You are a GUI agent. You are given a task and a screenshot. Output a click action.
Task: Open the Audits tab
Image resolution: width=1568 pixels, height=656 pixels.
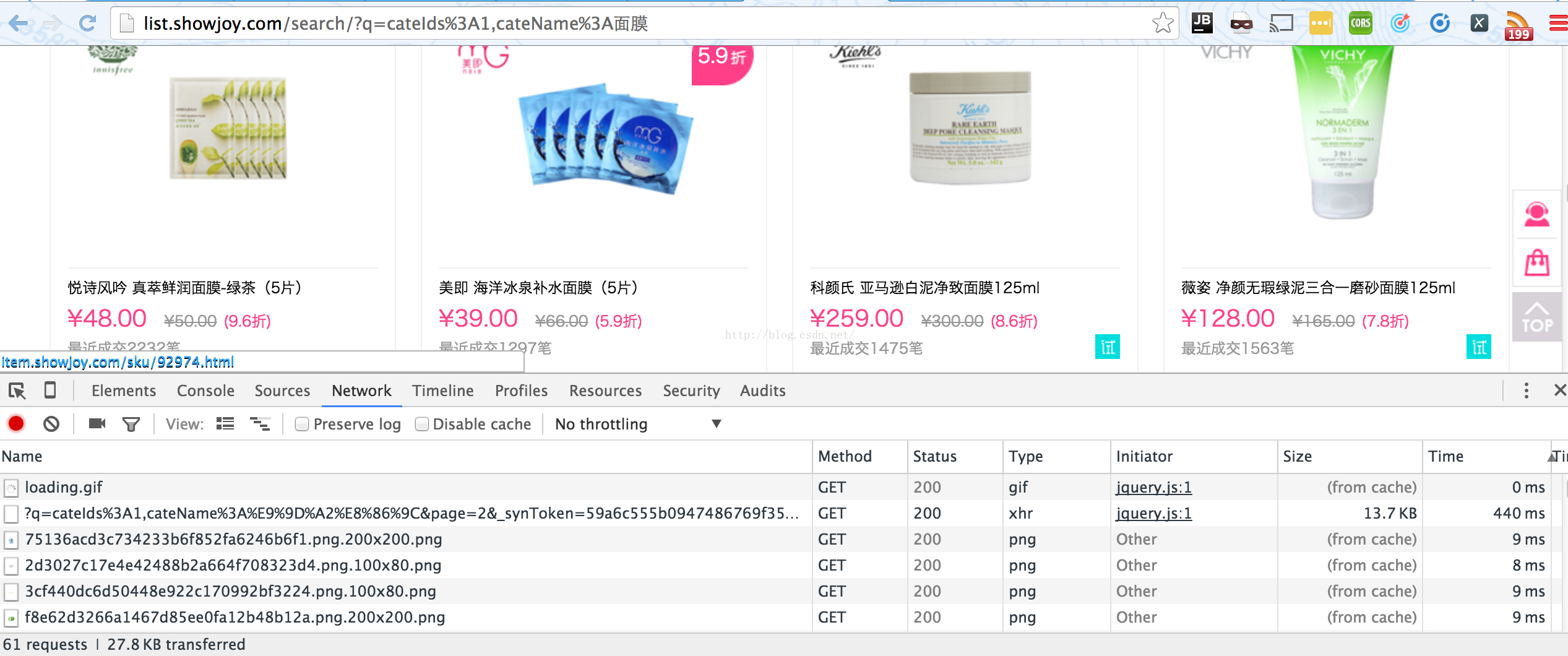tap(762, 391)
